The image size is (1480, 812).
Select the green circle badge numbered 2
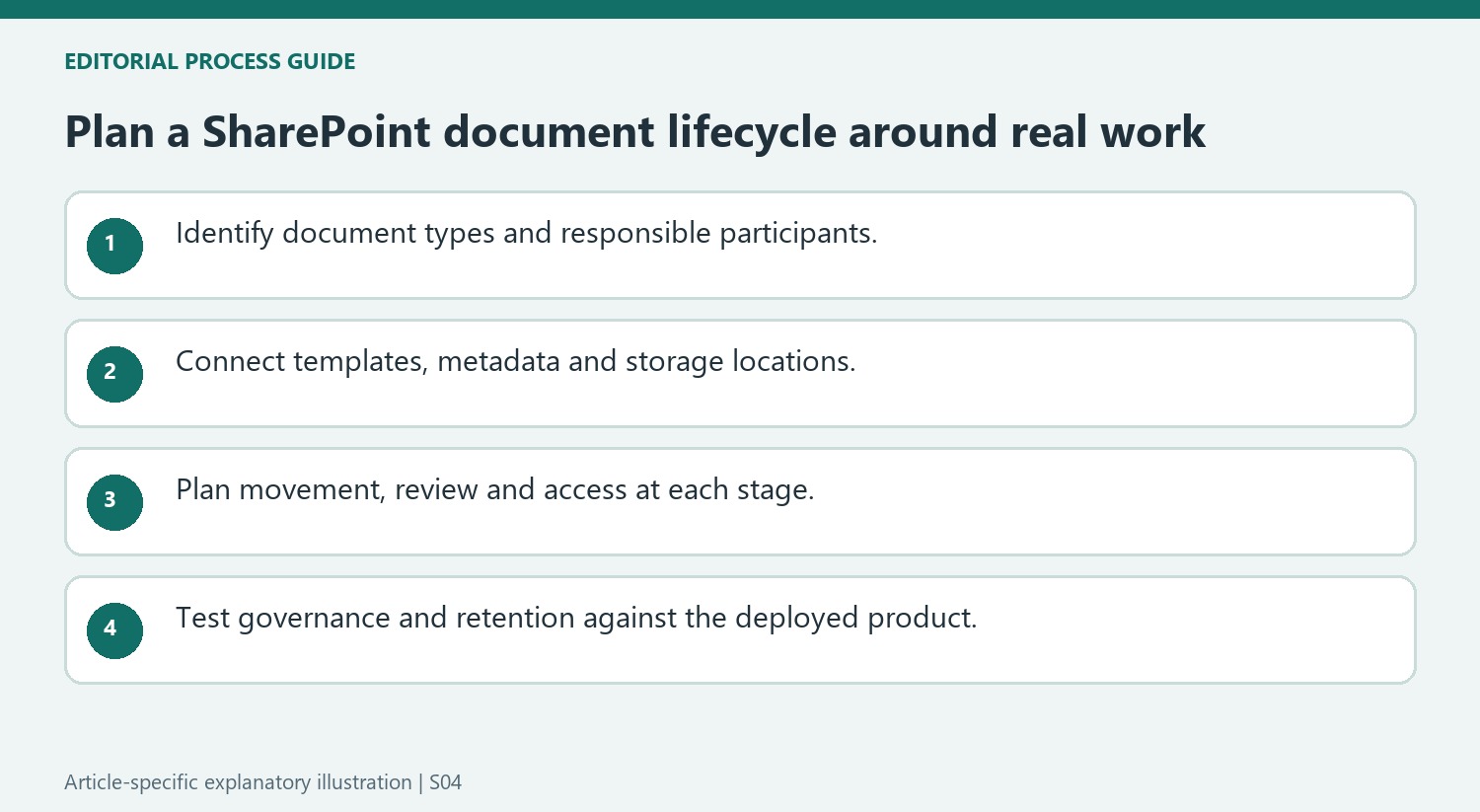(x=114, y=374)
